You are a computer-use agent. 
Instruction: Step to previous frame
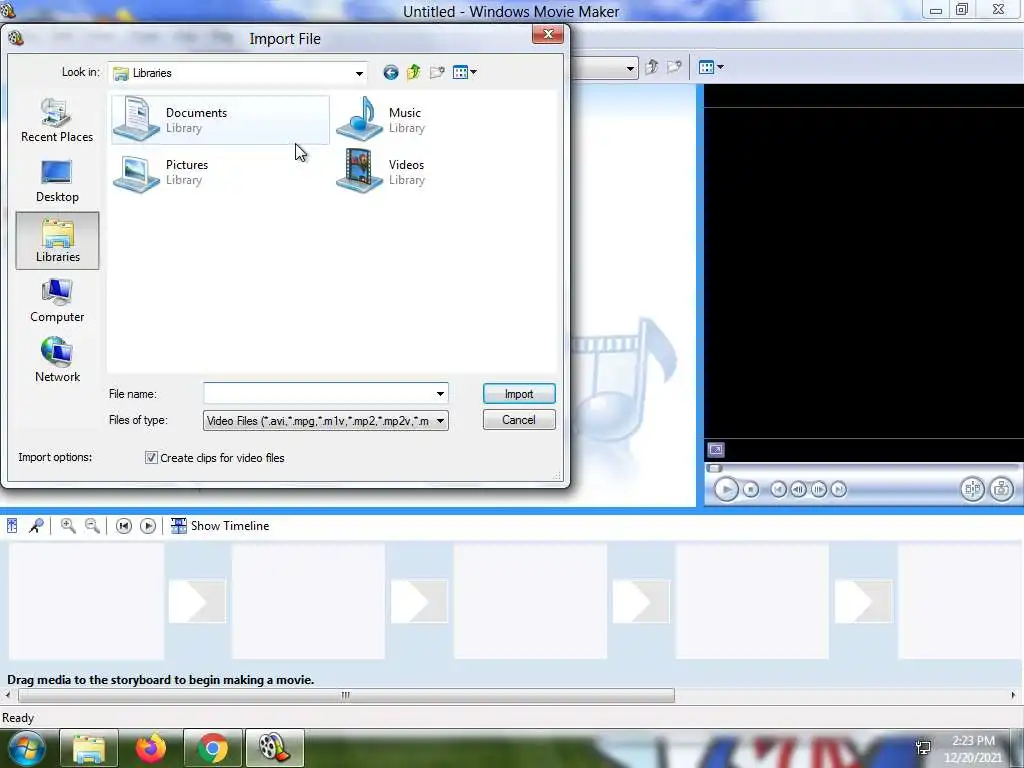(798, 489)
